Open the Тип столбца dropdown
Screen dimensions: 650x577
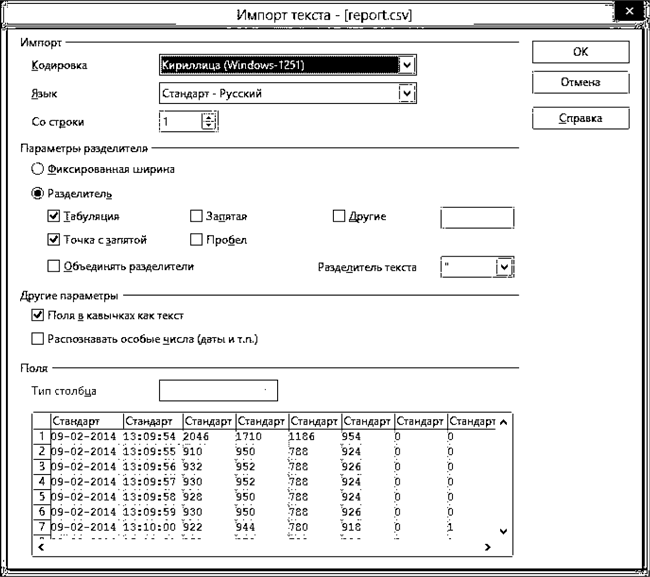218,390
